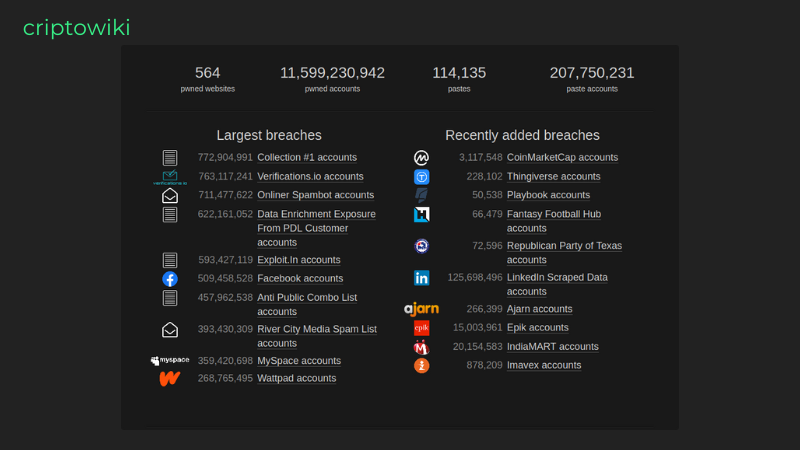Click the CoinMarketCap logo icon

[x=421, y=158]
